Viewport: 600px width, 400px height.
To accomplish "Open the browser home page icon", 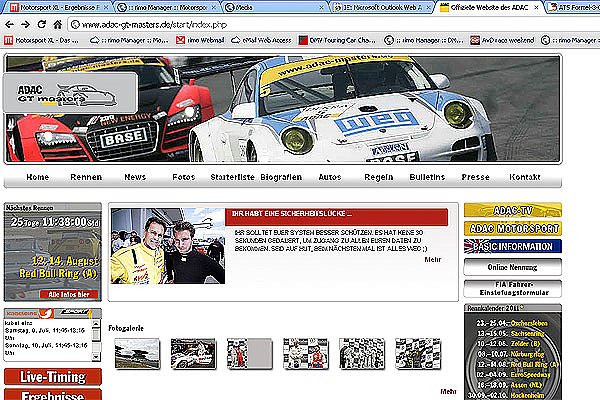I will click(57, 24).
